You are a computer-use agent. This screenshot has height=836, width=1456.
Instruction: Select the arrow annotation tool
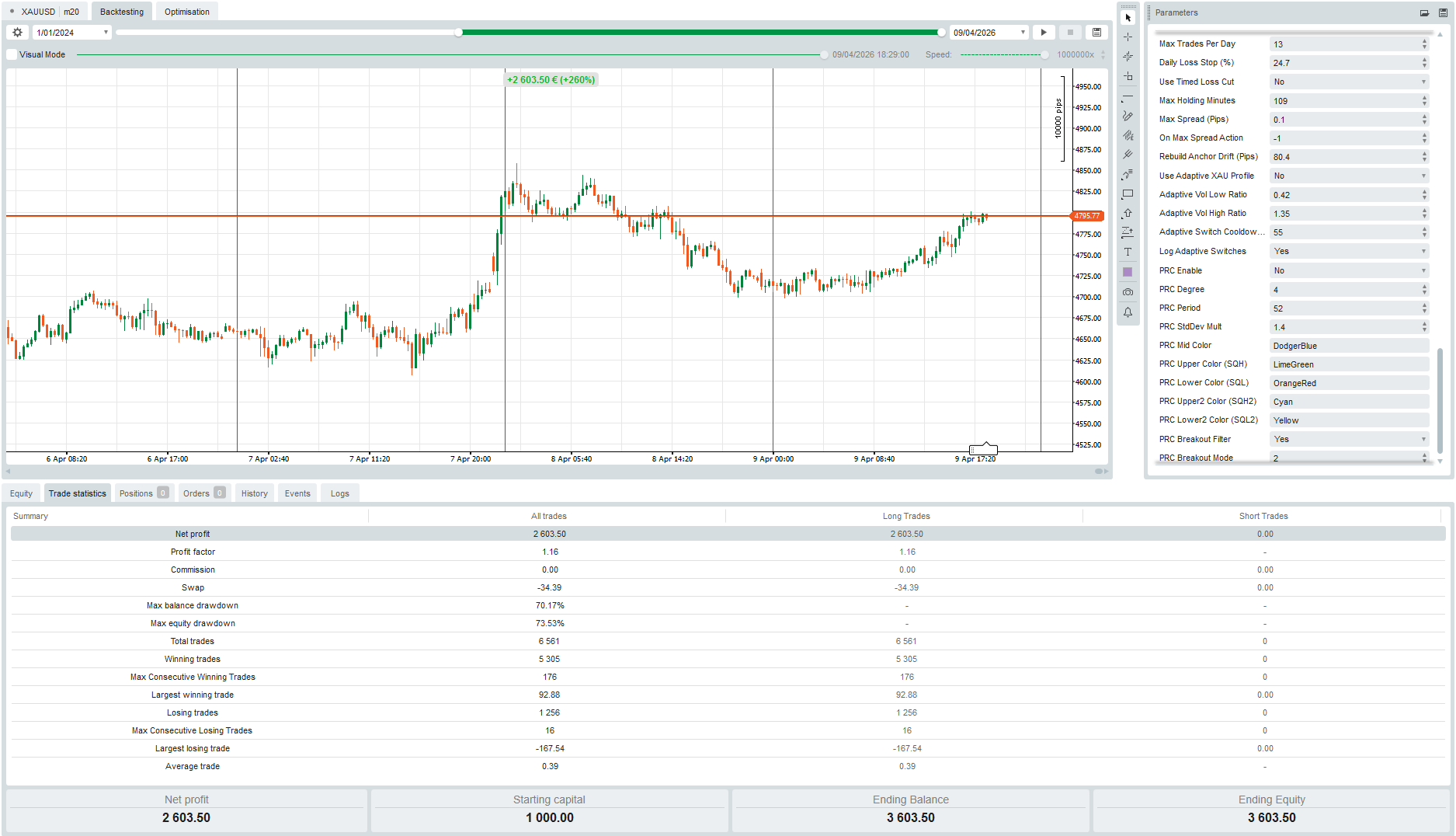click(x=1128, y=213)
